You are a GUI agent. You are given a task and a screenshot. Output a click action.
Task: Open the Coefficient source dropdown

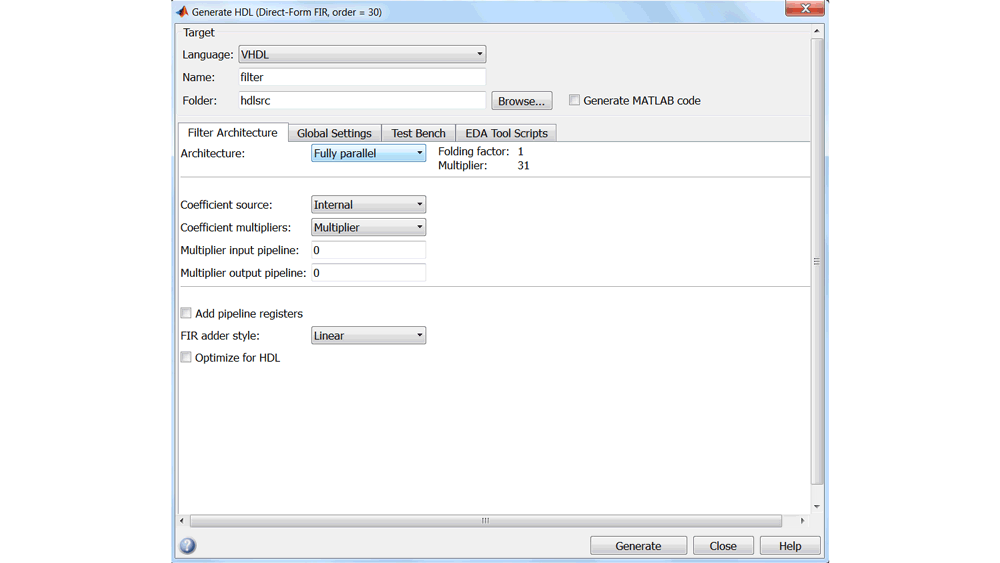pyautogui.click(x=368, y=205)
